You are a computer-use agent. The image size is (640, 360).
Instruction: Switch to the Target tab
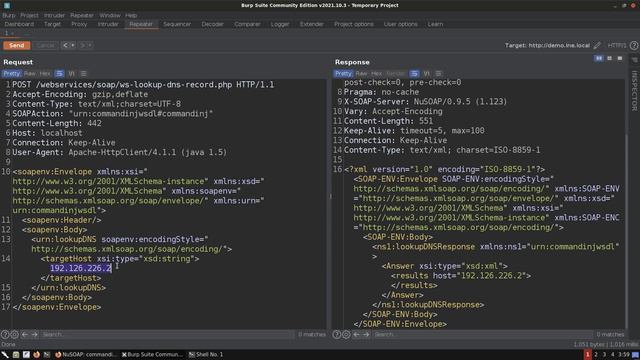coord(52,24)
